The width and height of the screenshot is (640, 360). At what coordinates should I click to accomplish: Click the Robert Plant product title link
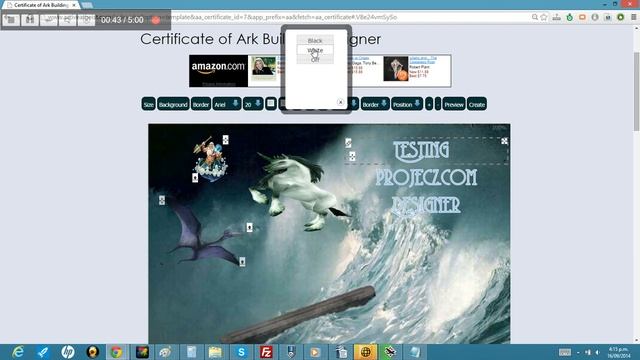pyautogui.click(x=423, y=60)
